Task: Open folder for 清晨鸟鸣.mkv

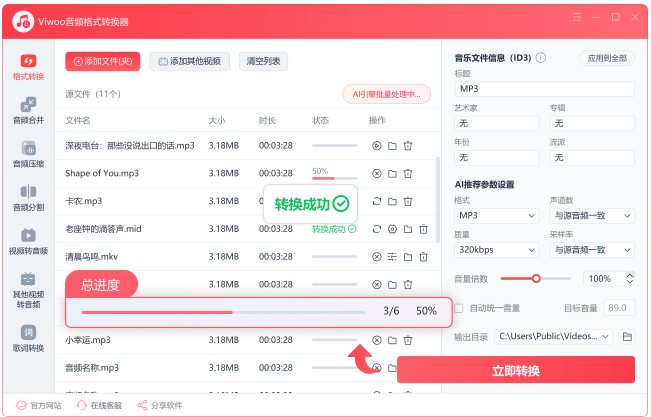Action: (408, 257)
